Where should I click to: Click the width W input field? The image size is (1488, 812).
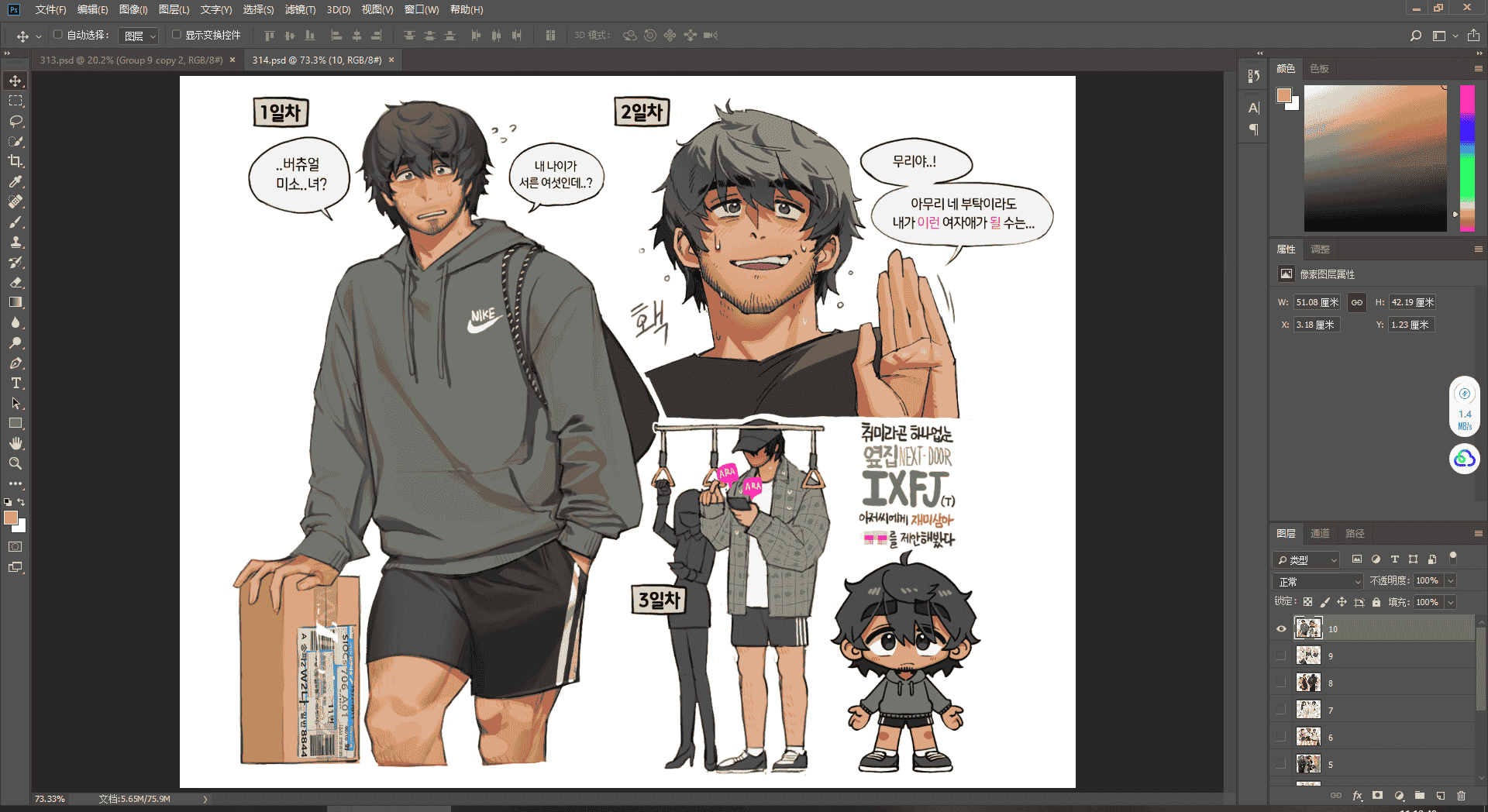click(1317, 302)
